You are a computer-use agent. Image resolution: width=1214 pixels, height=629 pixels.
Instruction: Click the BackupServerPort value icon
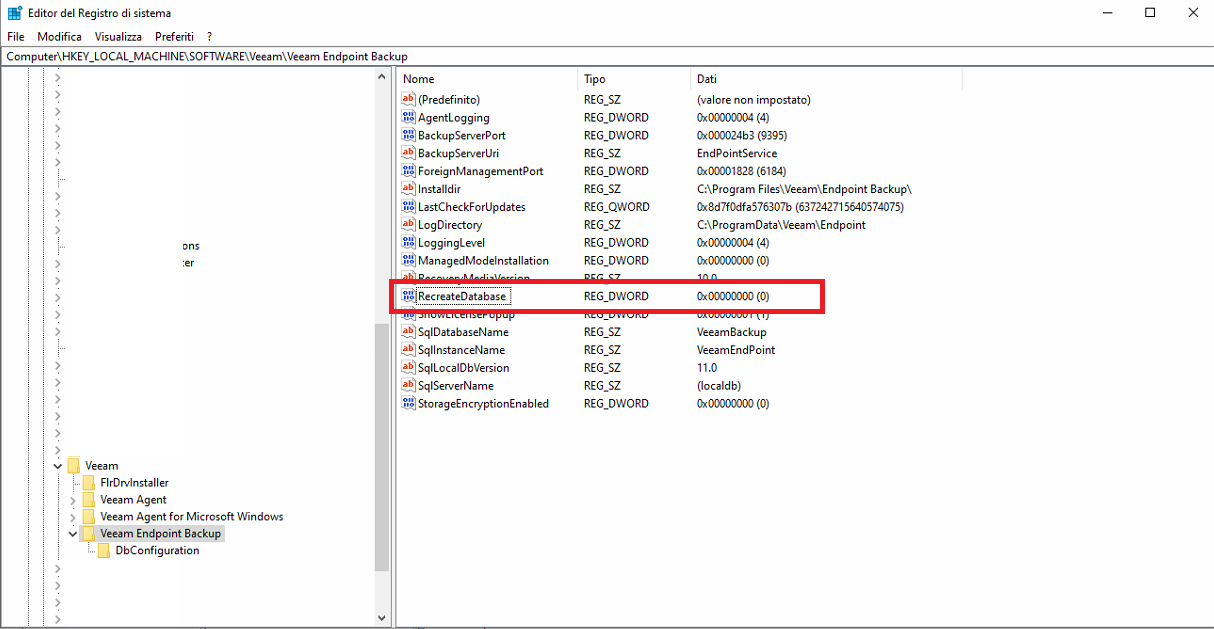click(408, 135)
